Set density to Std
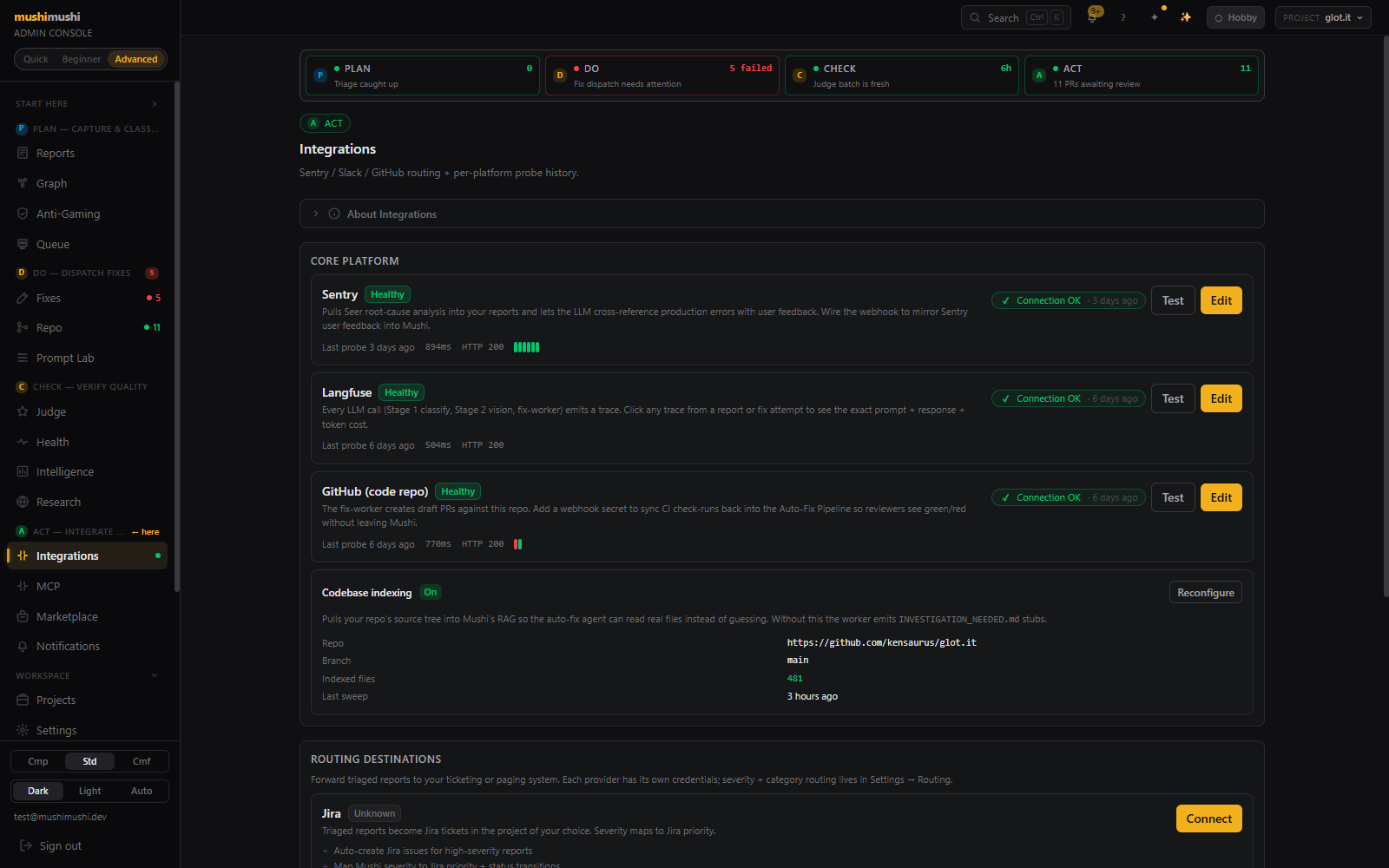This screenshot has height=868, width=1389. click(89, 761)
